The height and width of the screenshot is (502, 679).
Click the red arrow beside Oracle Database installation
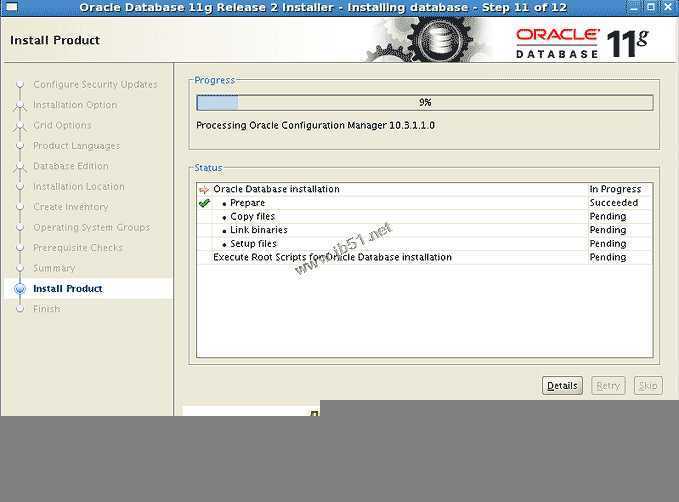(204, 189)
